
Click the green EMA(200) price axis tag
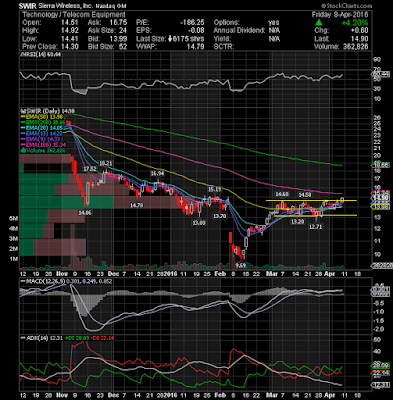[x=380, y=165]
